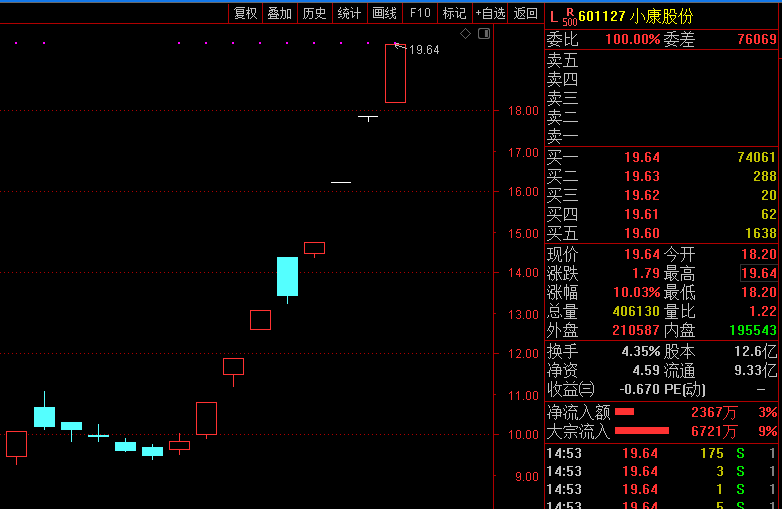Open the 历史 history view
Image resolution: width=782 pixels, height=509 pixels.
(x=315, y=13)
